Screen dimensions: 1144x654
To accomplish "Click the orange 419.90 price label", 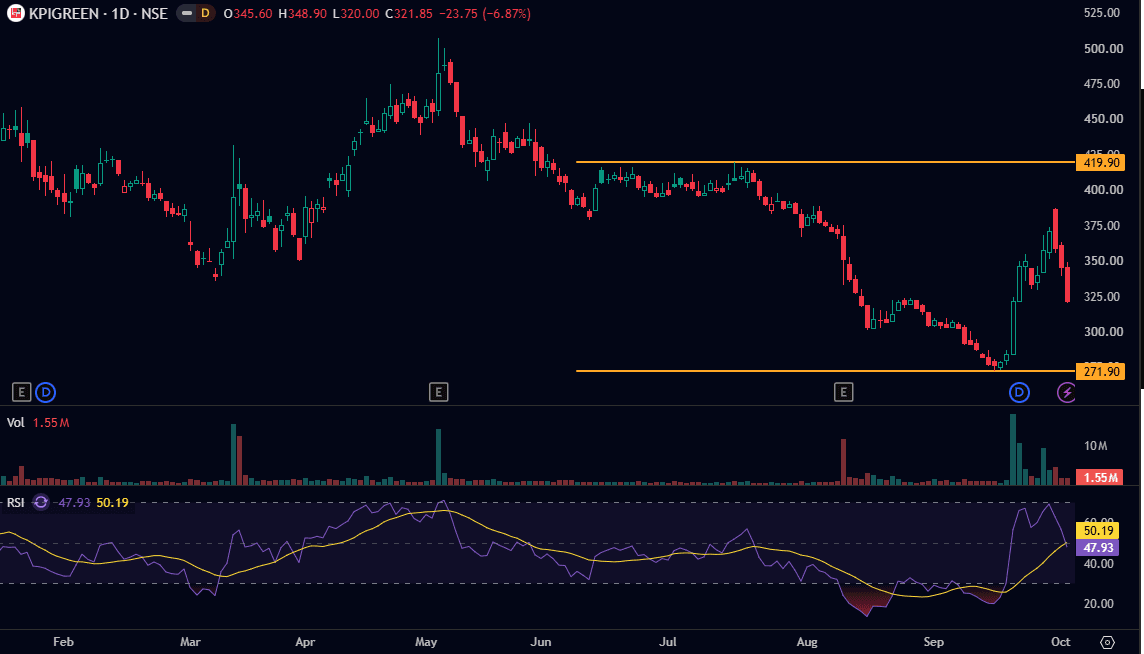I will [x=1101, y=162].
